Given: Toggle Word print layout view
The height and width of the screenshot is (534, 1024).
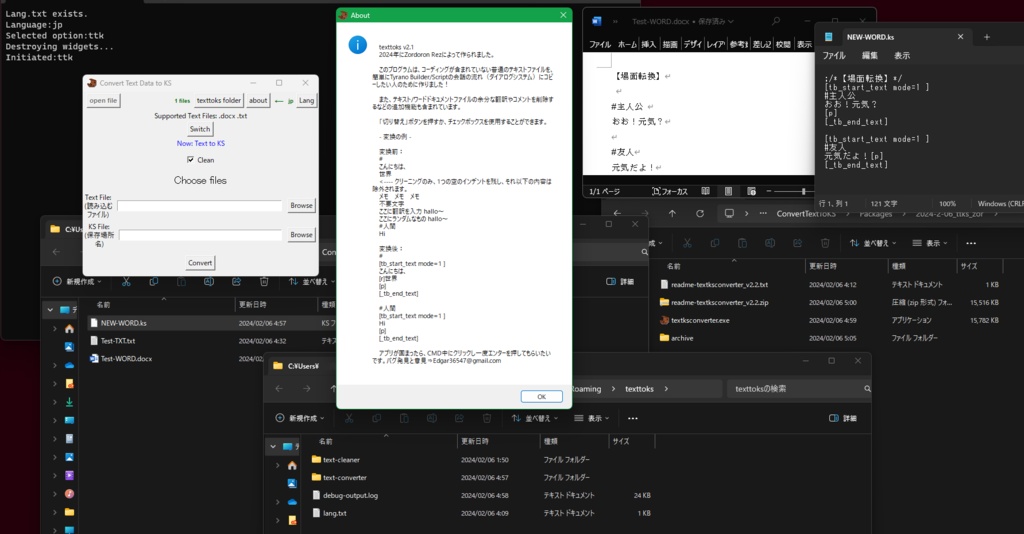Looking at the screenshot, I should pyautogui.click(x=728, y=191).
